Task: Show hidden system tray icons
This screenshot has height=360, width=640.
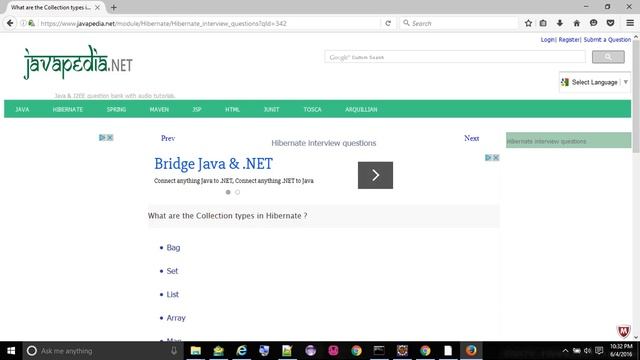Action: pos(565,351)
